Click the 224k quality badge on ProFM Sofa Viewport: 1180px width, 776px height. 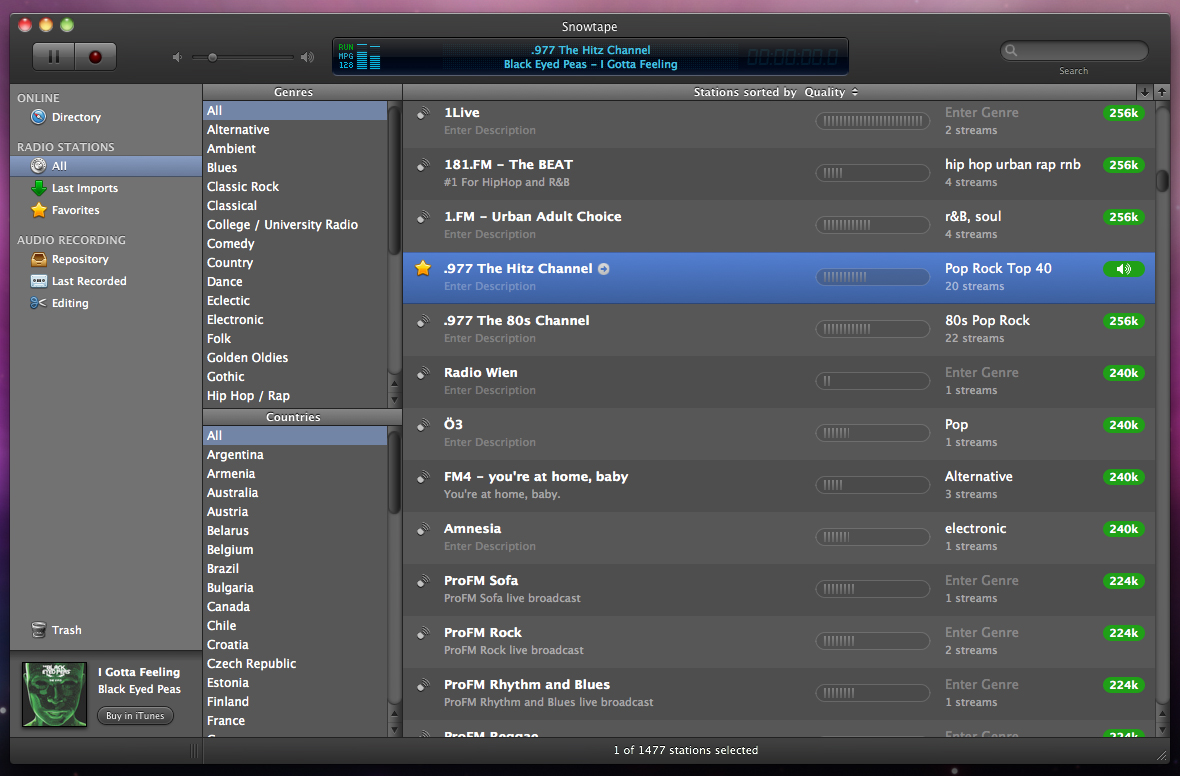(x=1124, y=581)
